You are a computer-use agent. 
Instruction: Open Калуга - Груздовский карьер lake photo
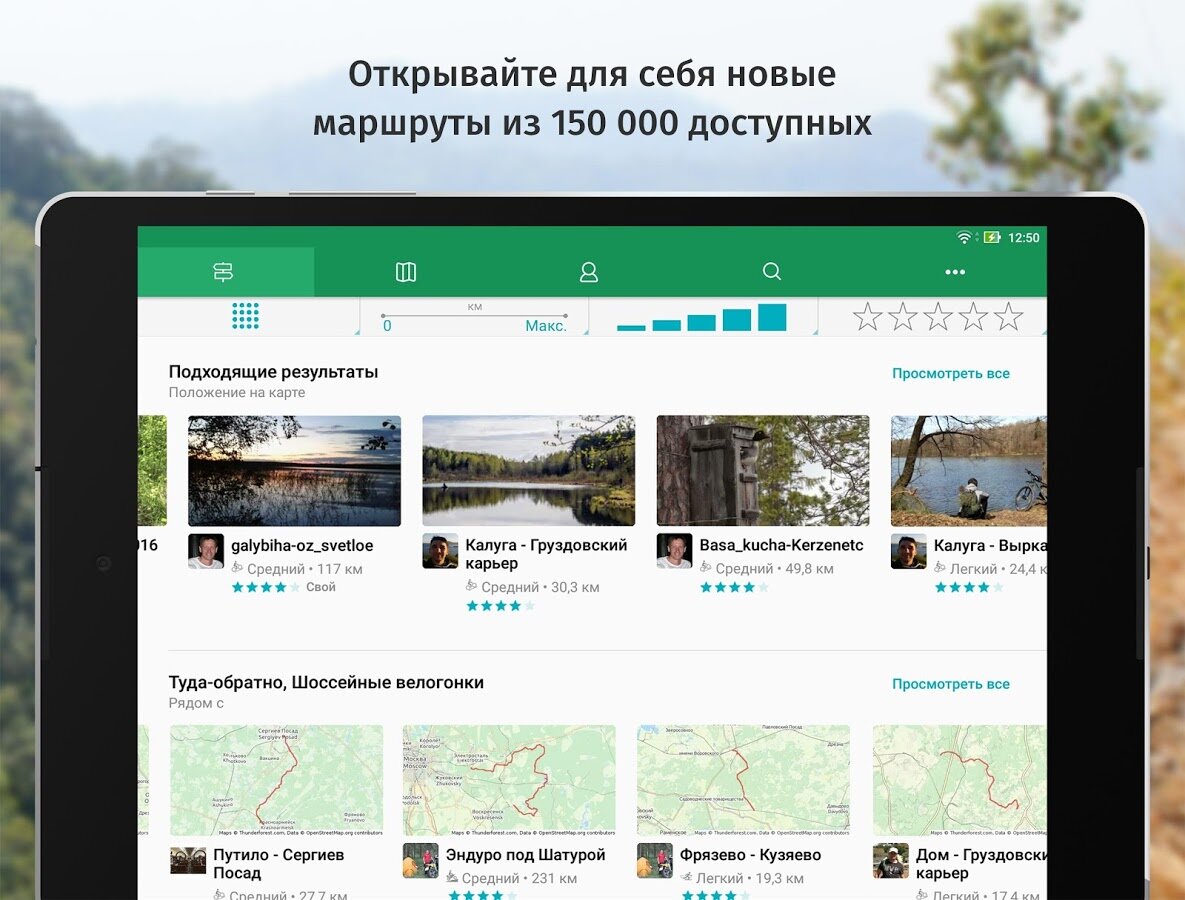[x=528, y=471]
